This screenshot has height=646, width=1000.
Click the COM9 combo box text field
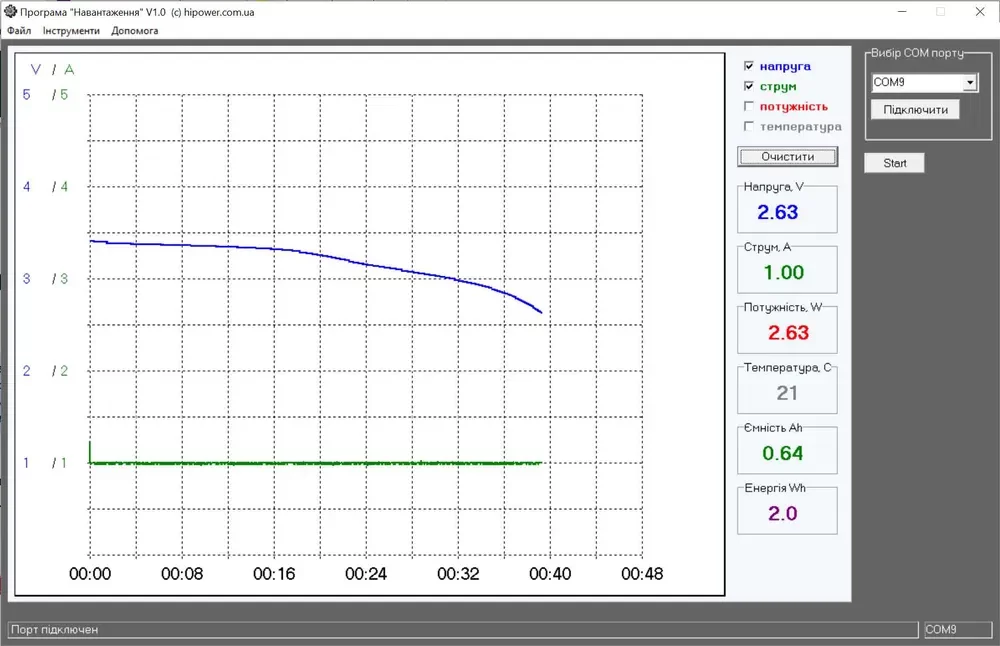[915, 83]
